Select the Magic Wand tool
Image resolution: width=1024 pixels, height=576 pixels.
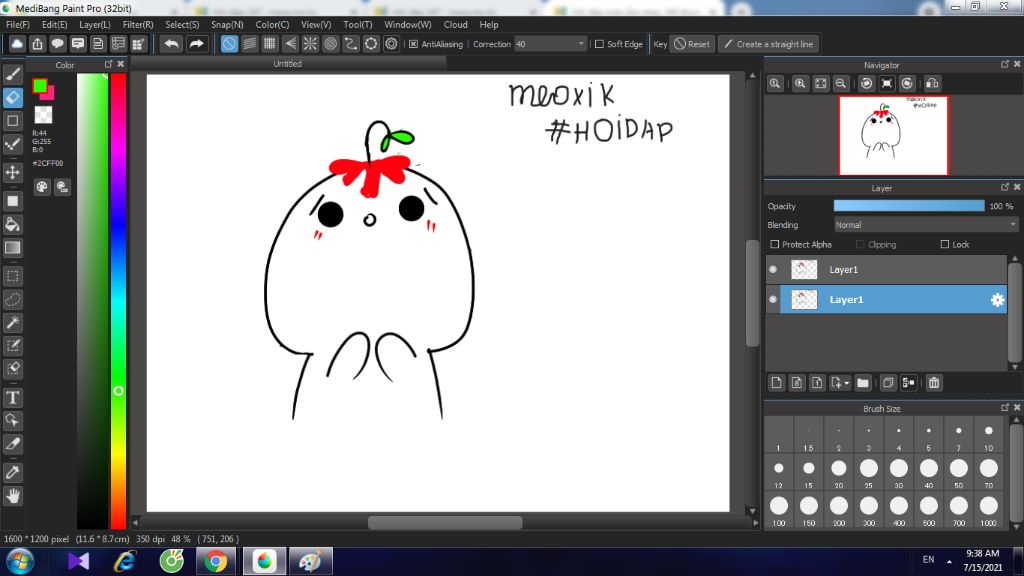coord(12,323)
